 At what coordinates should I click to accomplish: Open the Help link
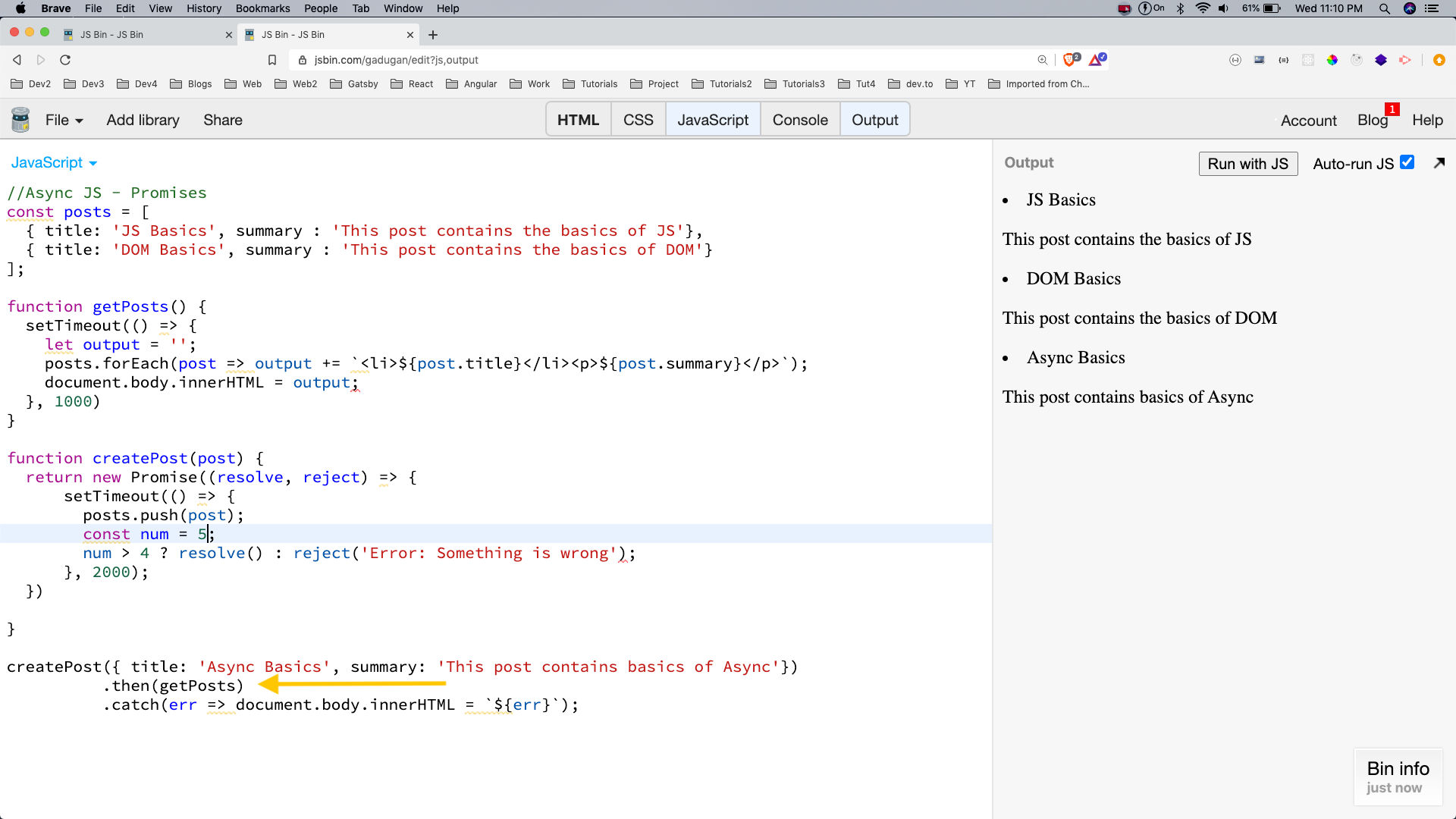coord(1427,121)
